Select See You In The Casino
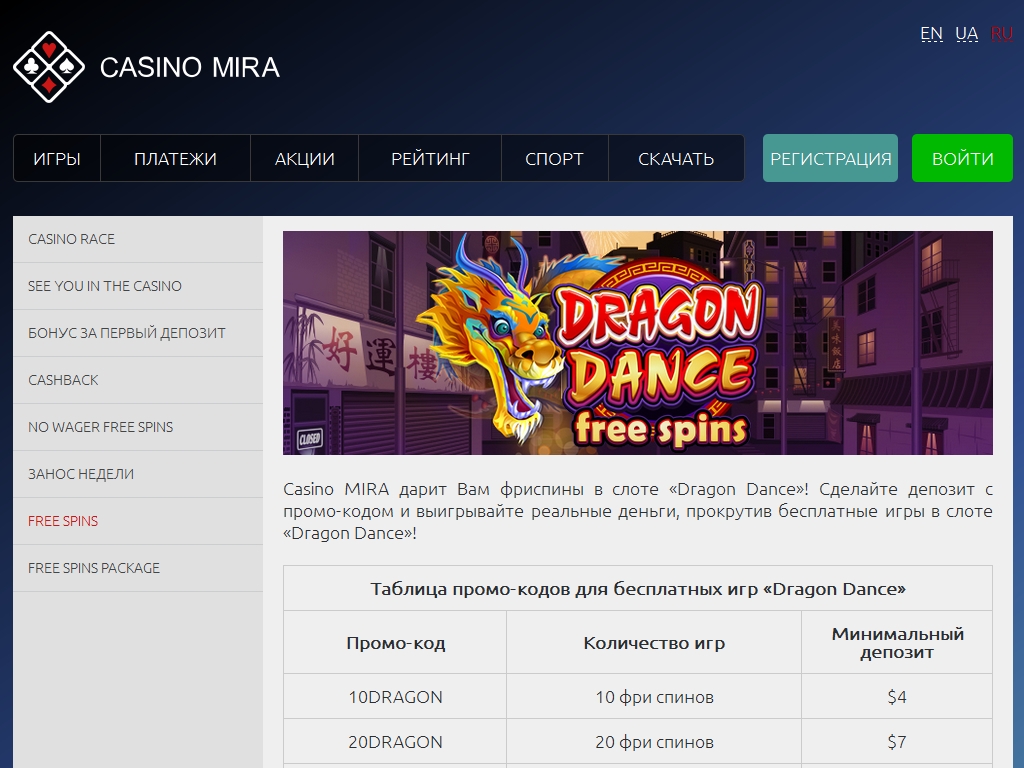Image resolution: width=1024 pixels, height=768 pixels. (x=105, y=286)
